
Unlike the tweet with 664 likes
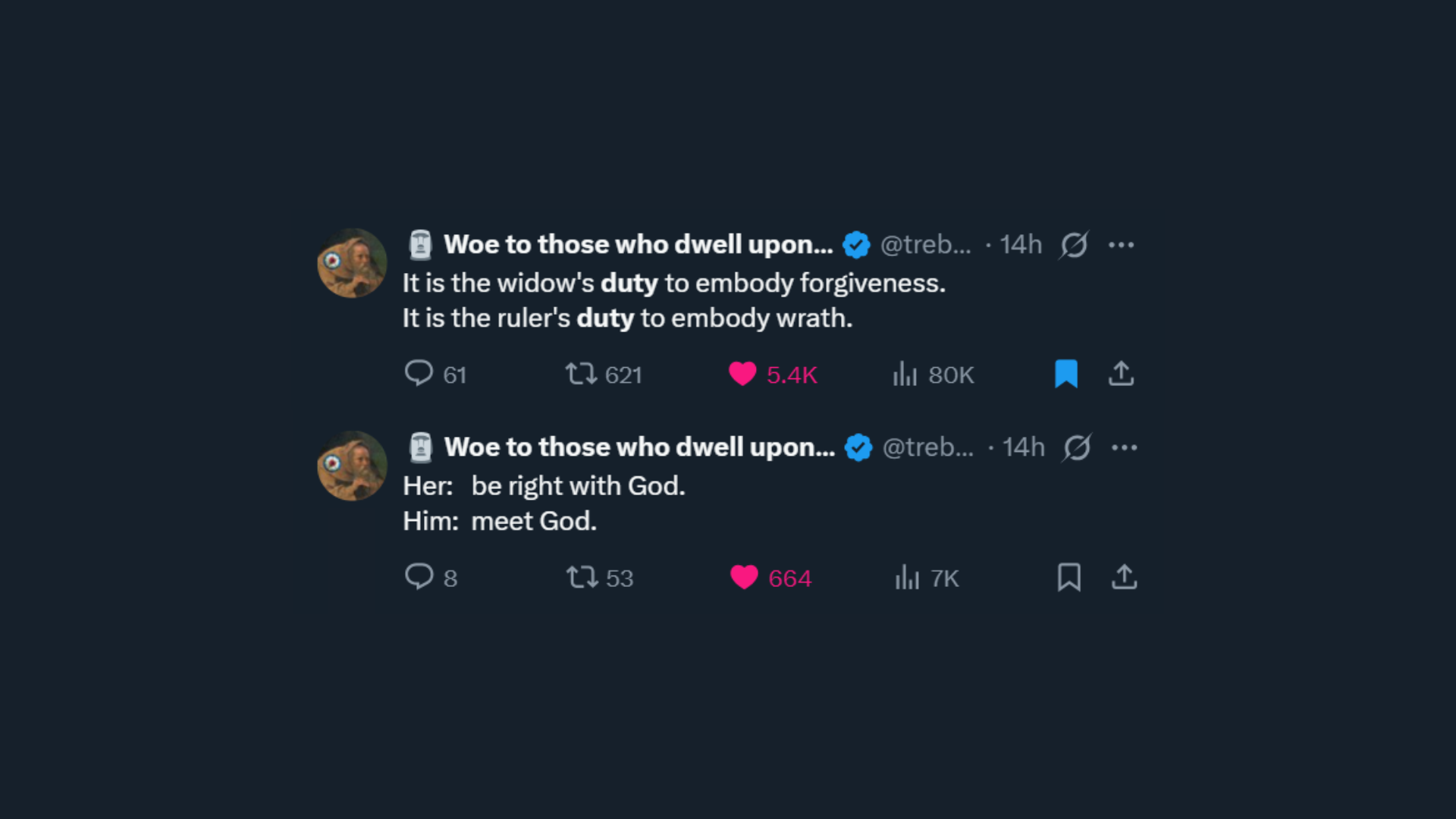770,577
